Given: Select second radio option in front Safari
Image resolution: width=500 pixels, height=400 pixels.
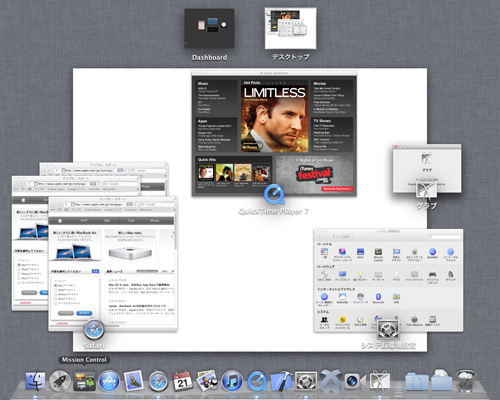Looking at the screenshot, I should pyautogui.click(x=56, y=290).
